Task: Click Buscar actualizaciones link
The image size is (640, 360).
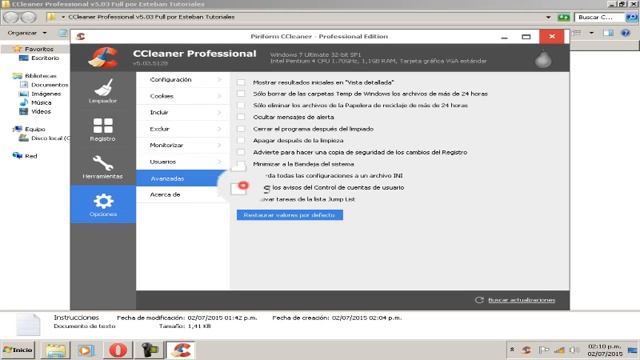Action: pos(522,300)
